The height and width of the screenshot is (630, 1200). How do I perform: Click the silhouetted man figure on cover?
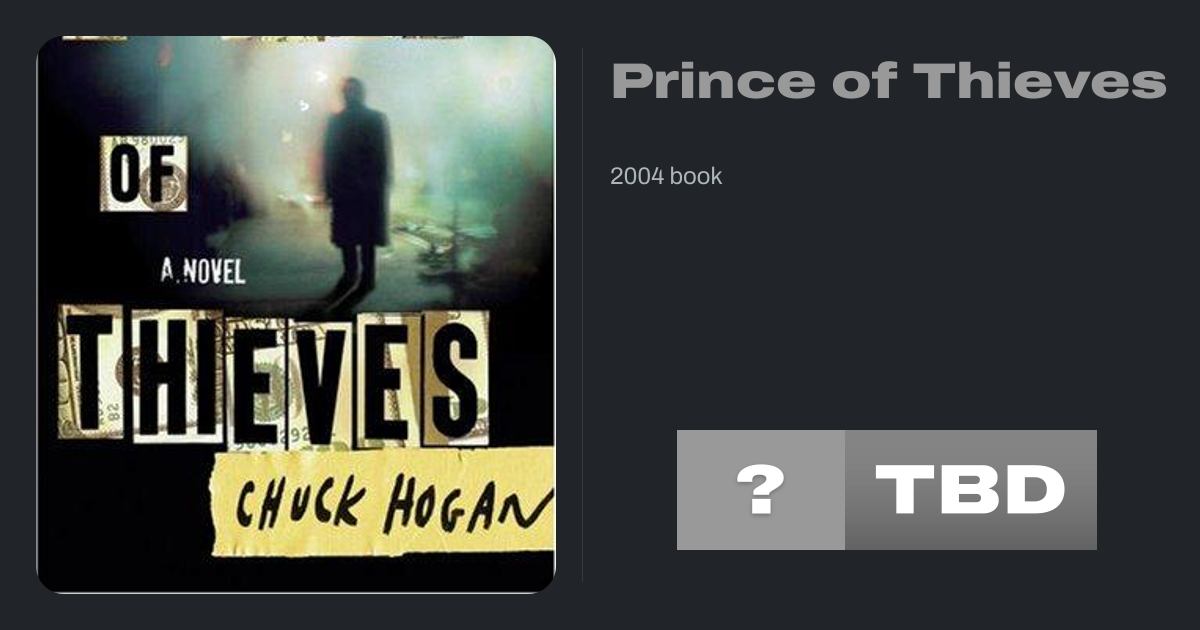click(x=355, y=190)
